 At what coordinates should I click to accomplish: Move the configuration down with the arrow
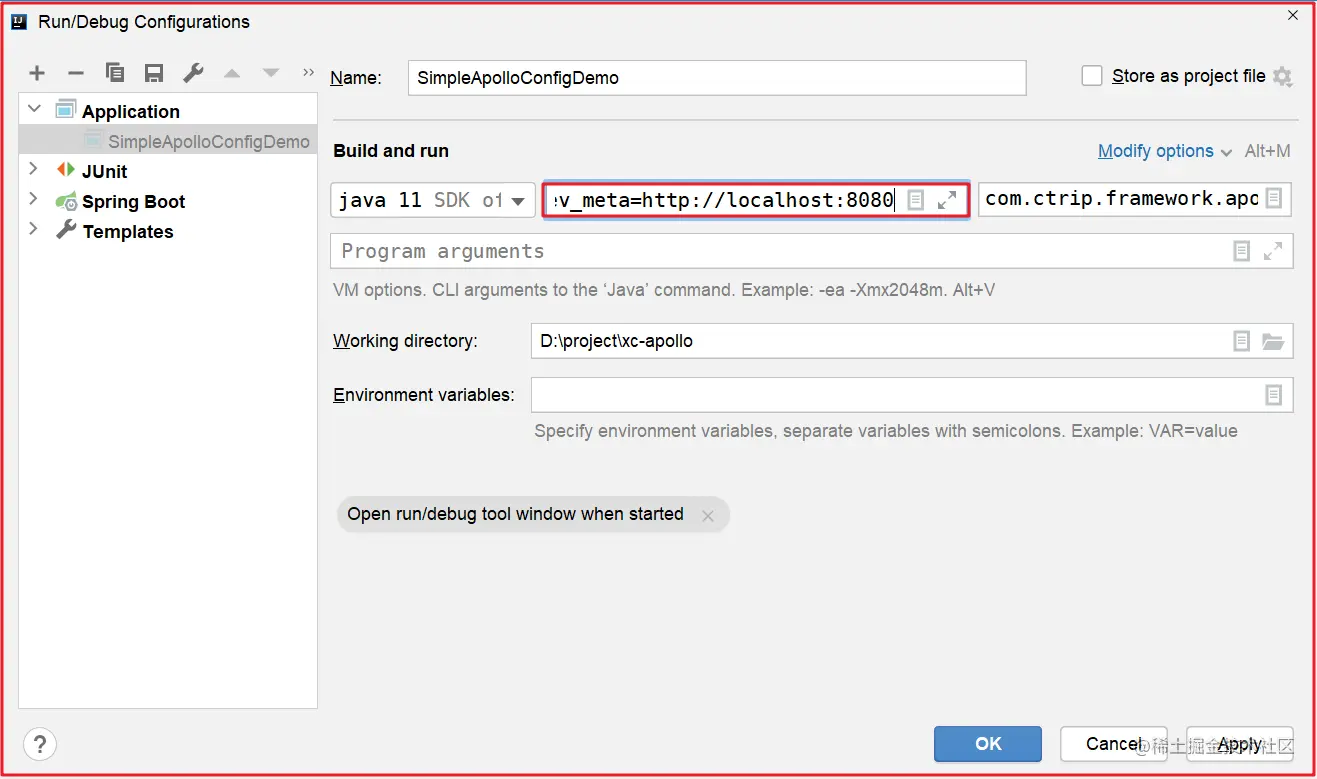[270, 73]
